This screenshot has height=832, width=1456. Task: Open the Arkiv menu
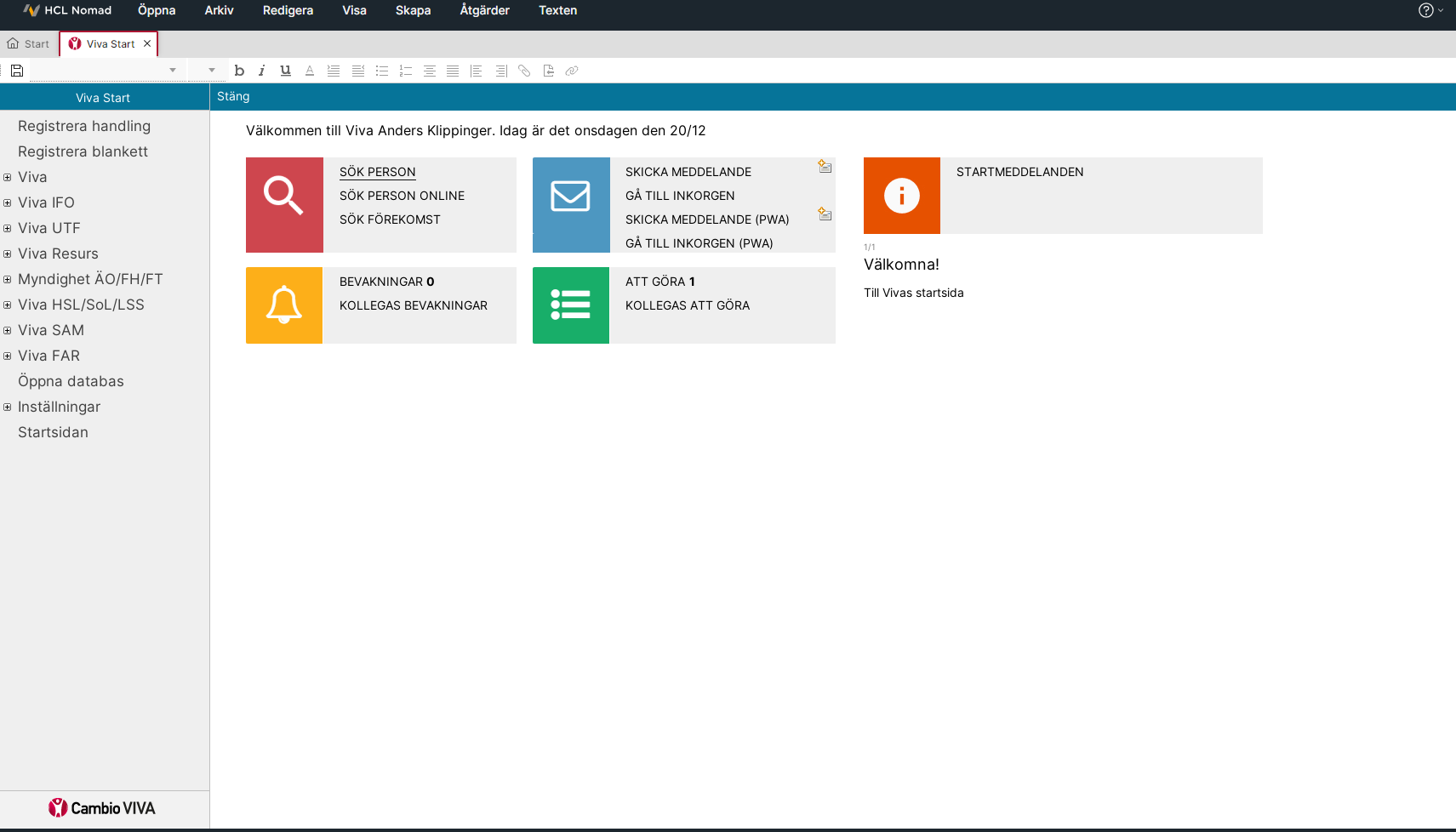[x=219, y=10]
